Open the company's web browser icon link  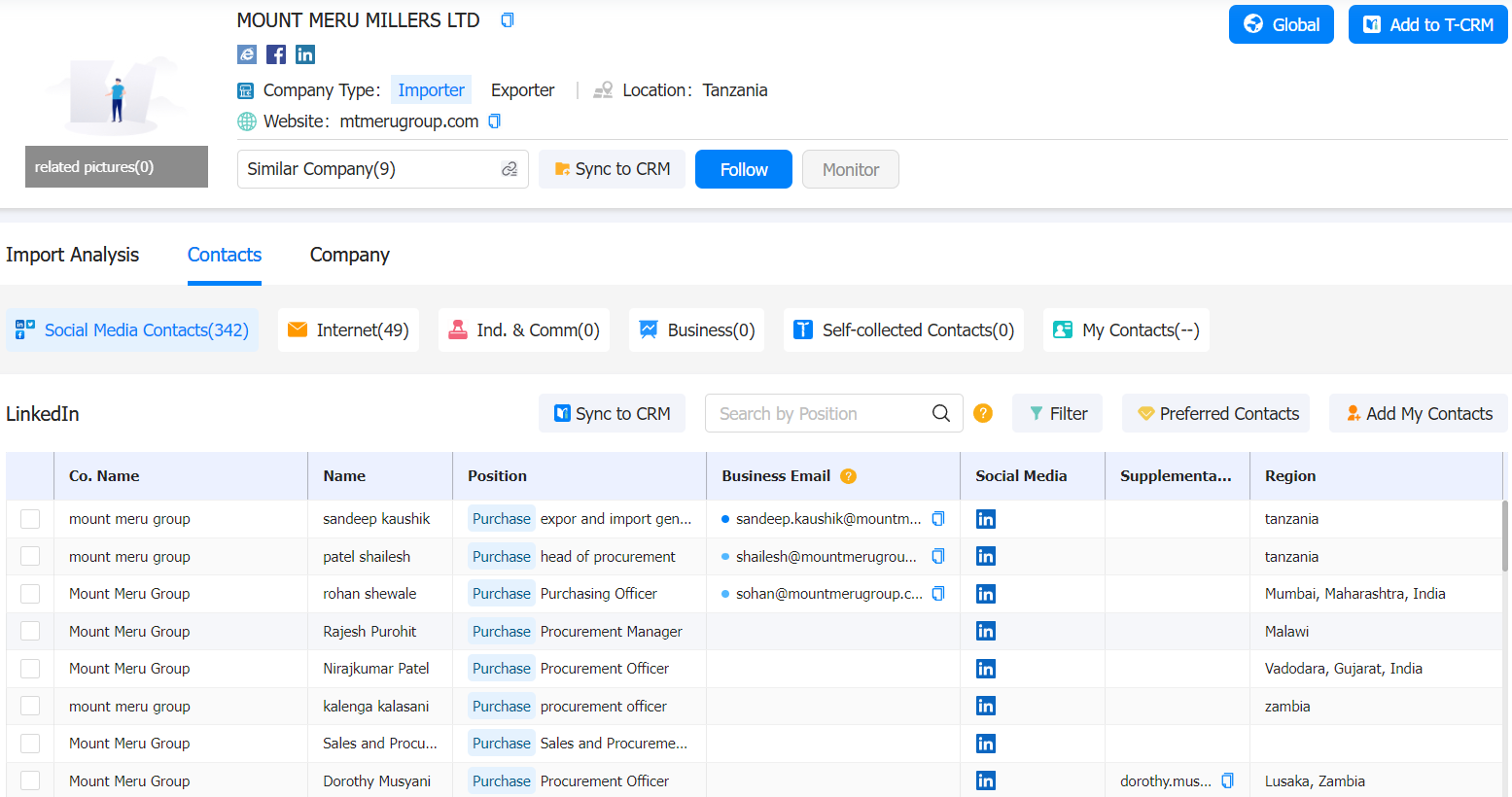[247, 54]
